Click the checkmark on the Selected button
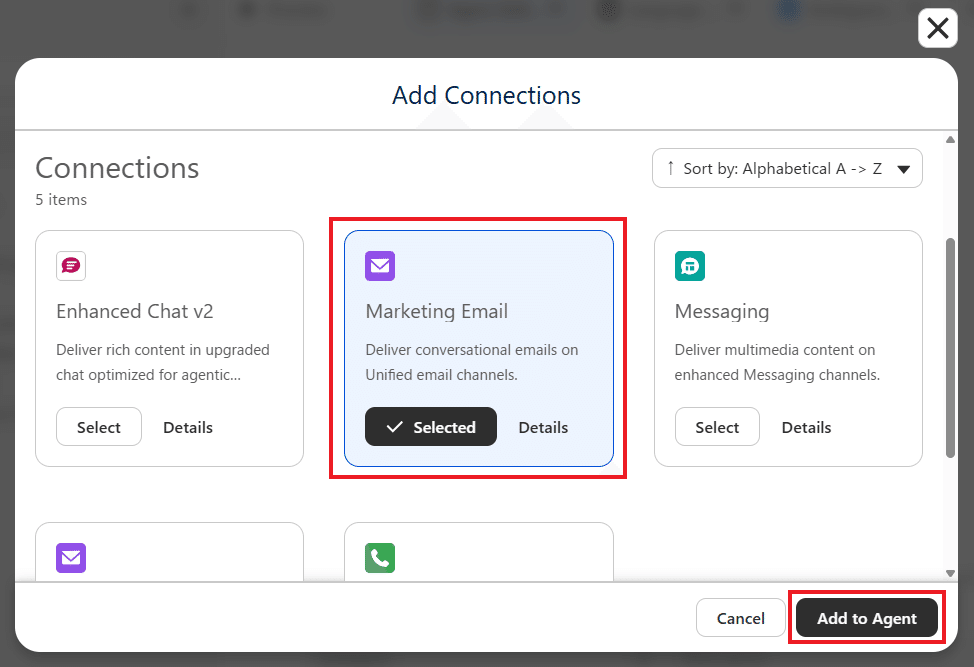Viewport: 974px width, 667px height. (x=394, y=427)
